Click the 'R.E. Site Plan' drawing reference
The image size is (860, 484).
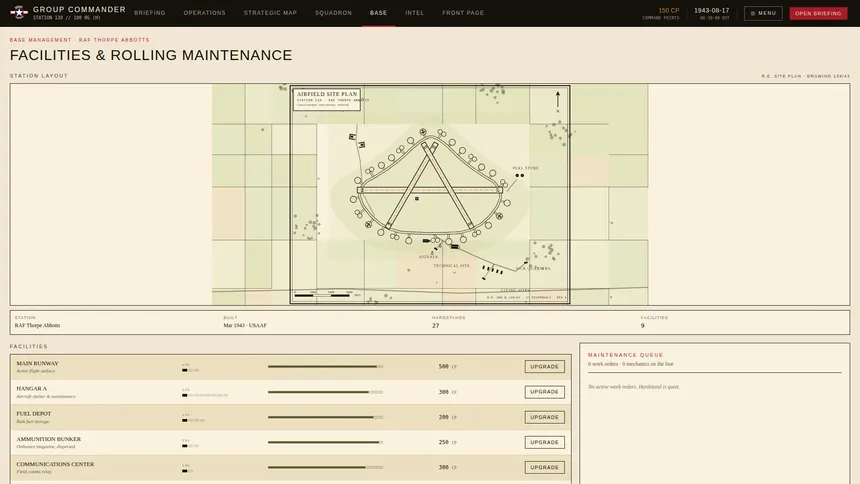[x=805, y=76]
